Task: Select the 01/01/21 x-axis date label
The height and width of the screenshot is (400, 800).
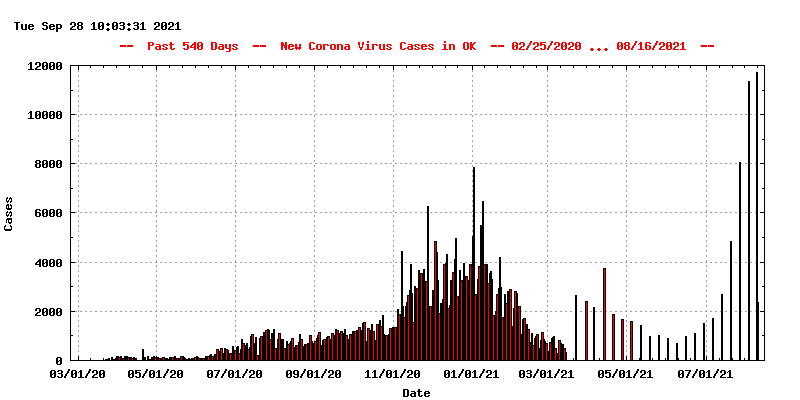Action: pos(471,374)
